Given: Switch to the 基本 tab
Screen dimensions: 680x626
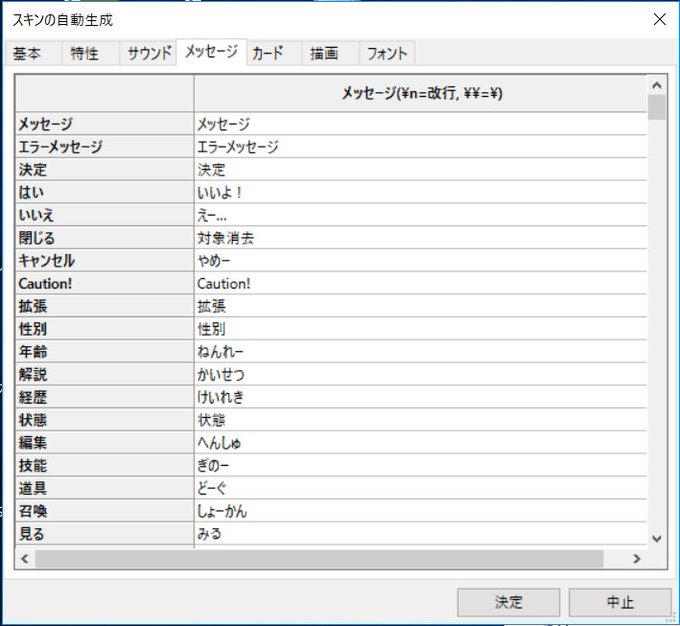Looking at the screenshot, I should 33,53.
